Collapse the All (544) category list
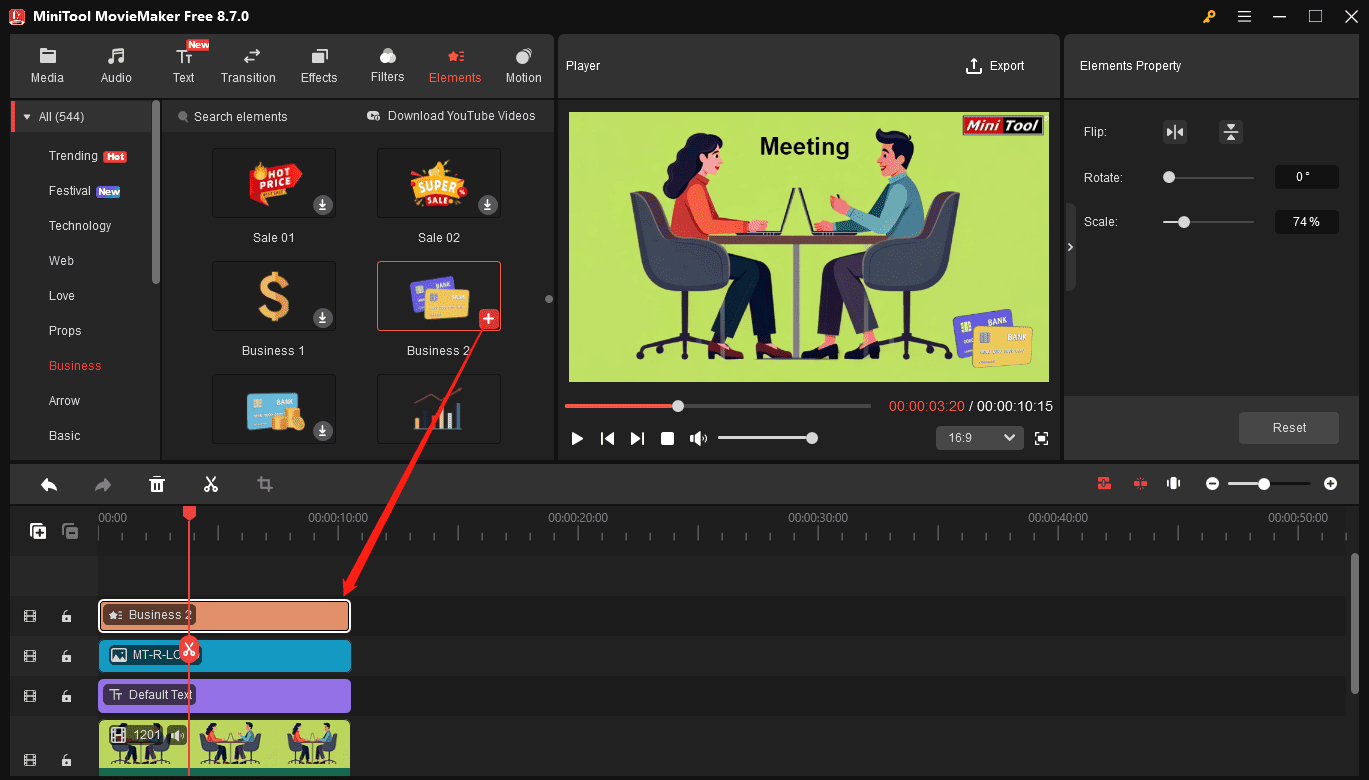The width and height of the screenshot is (1369, 780). click(27, 117)
